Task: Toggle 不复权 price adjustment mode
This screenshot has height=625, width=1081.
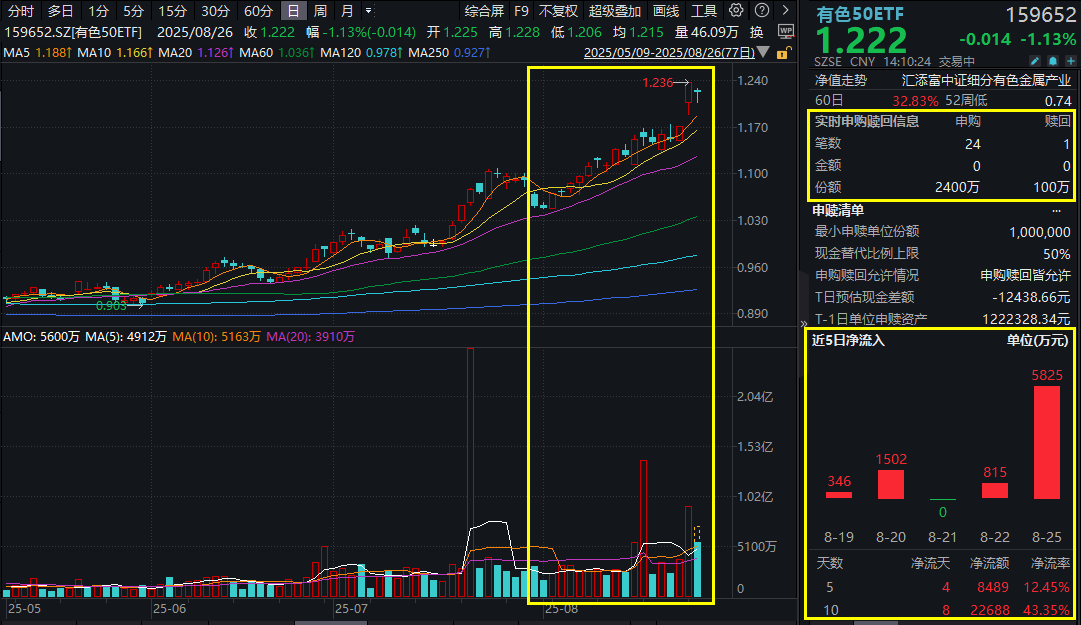Action: point(556,10)
